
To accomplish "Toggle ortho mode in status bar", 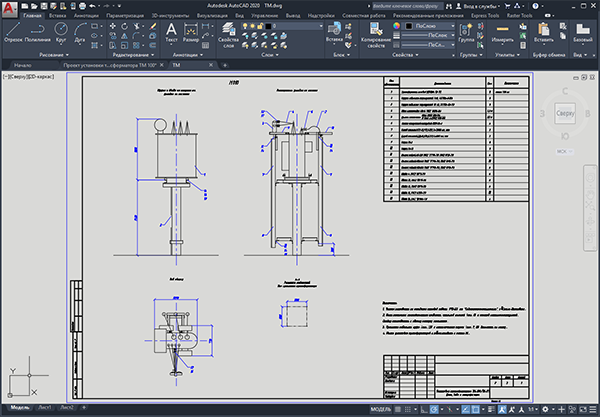I will (x=423, y=409).
